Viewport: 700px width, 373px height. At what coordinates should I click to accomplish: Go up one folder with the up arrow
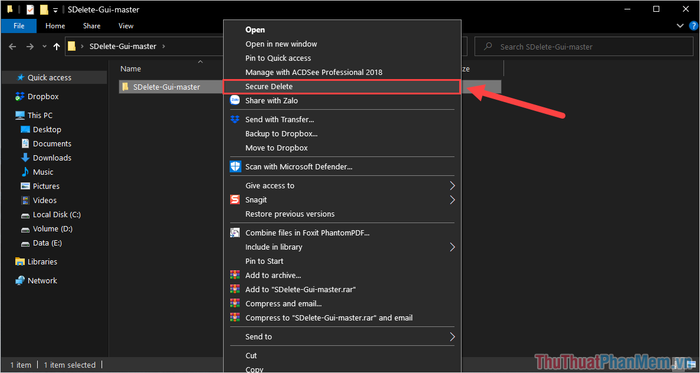[56, 46]
